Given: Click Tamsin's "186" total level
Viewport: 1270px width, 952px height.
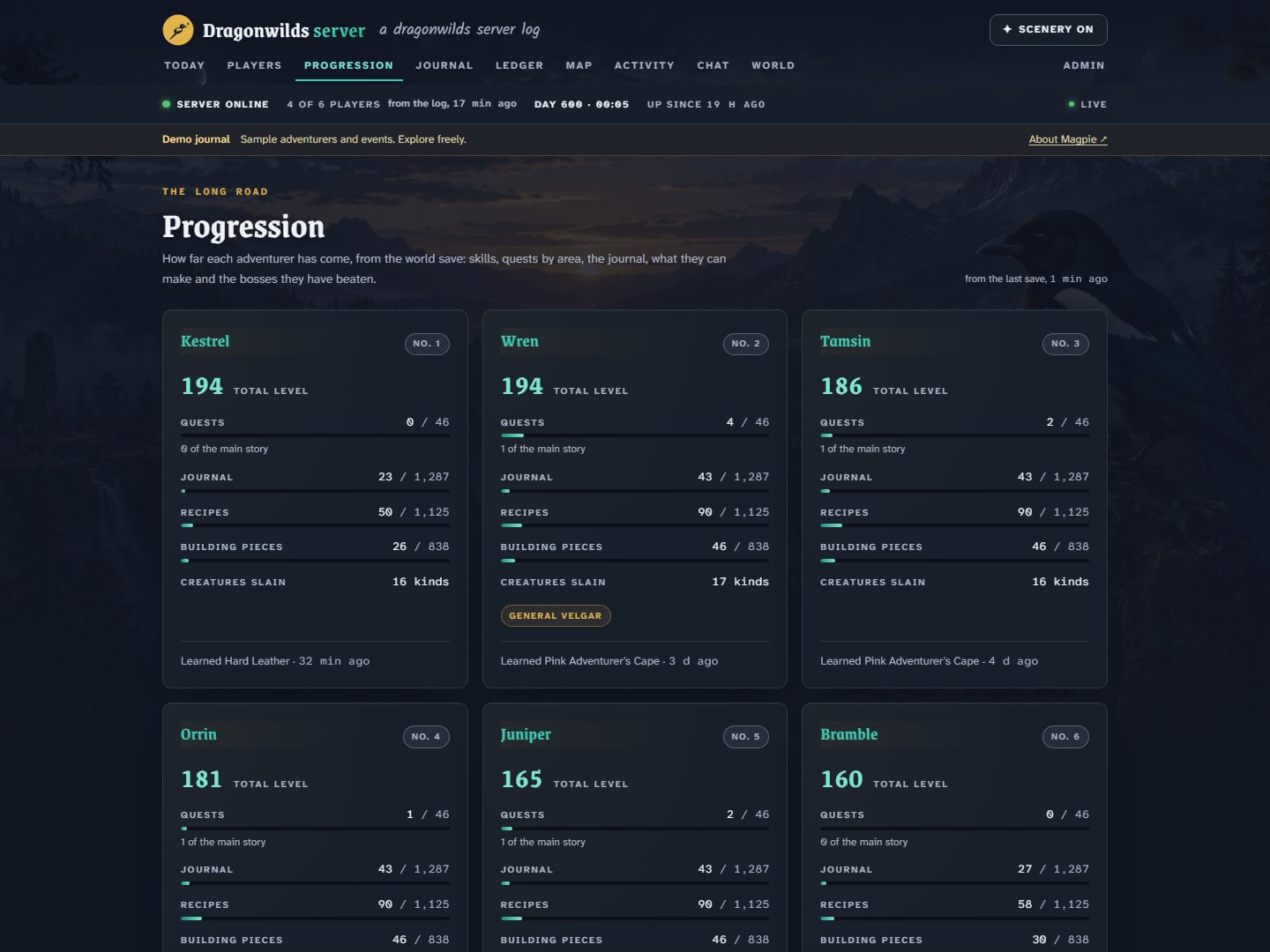Looking at the screenshot, I should coord(841,386).
